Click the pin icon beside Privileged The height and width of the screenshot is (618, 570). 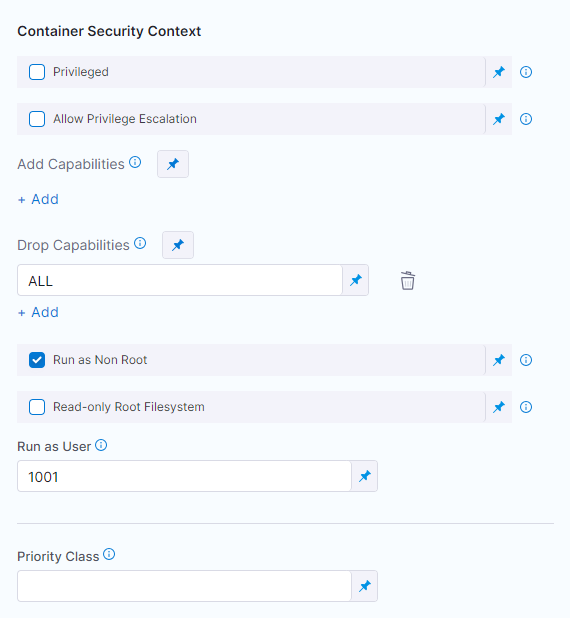tap(499, 72)
